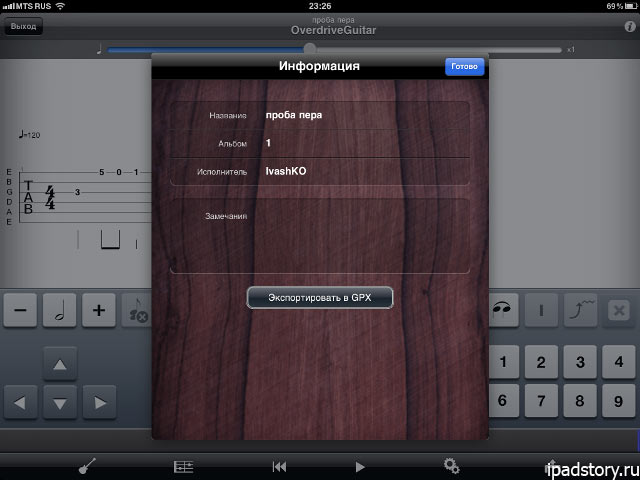Tap number key 7
The width and height of the screenshot is (640, 480).
(541, 400)
